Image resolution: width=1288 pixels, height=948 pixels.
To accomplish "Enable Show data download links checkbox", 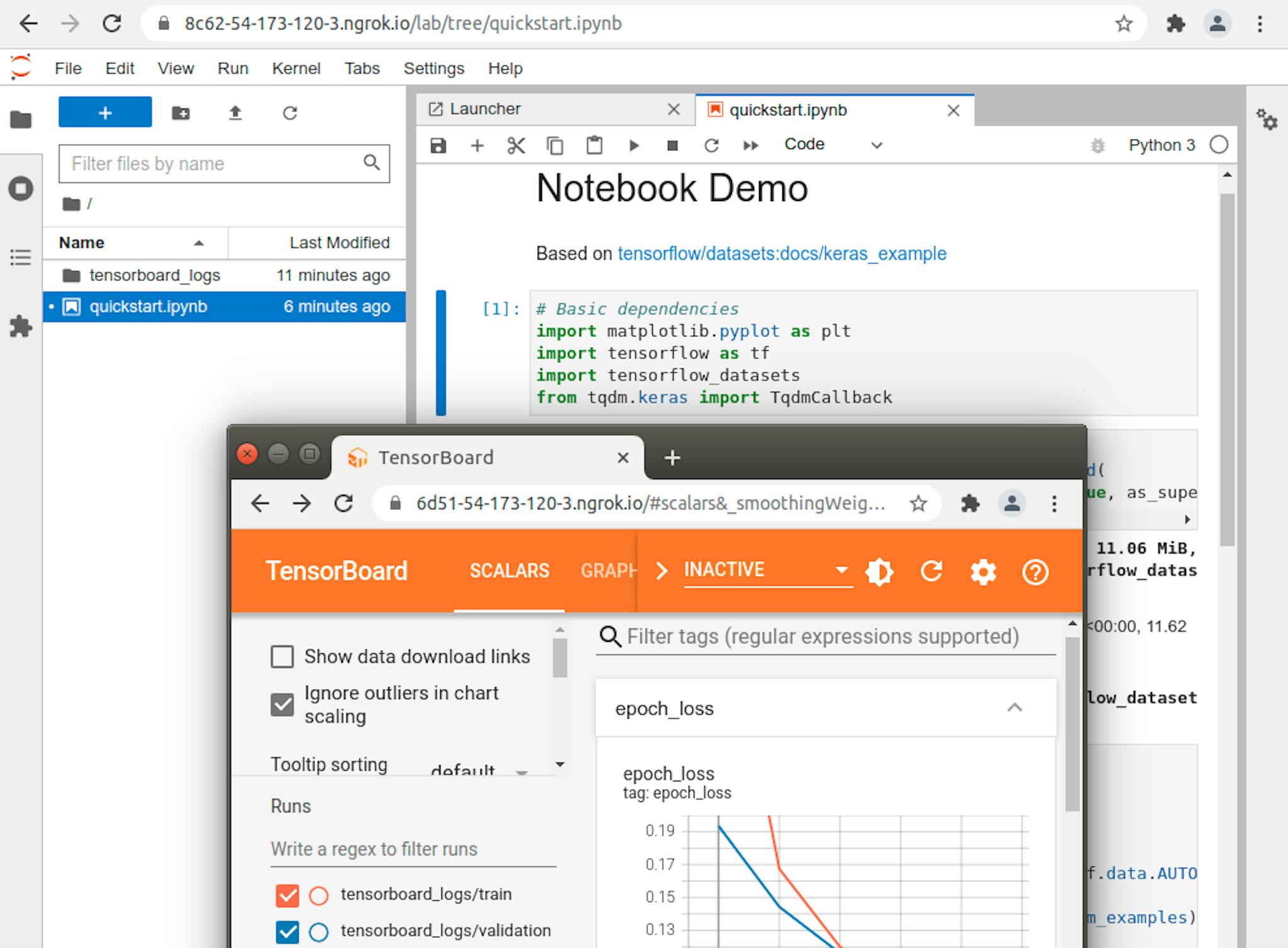I will 282,656.
